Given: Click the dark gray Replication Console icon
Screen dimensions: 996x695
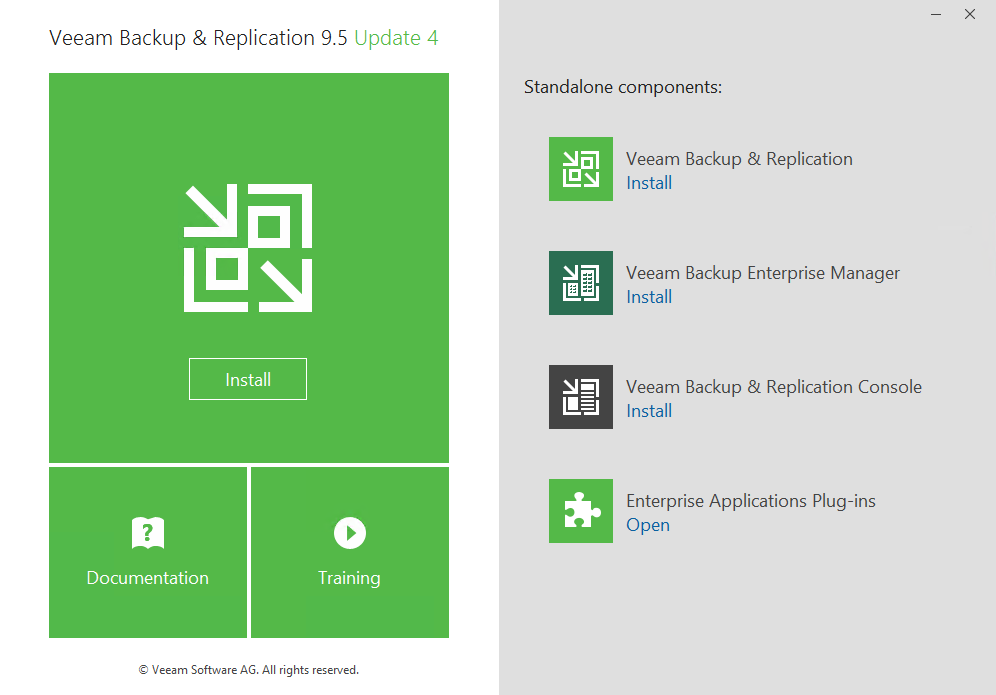Looking at the screenshot, I should pos(580,397).
